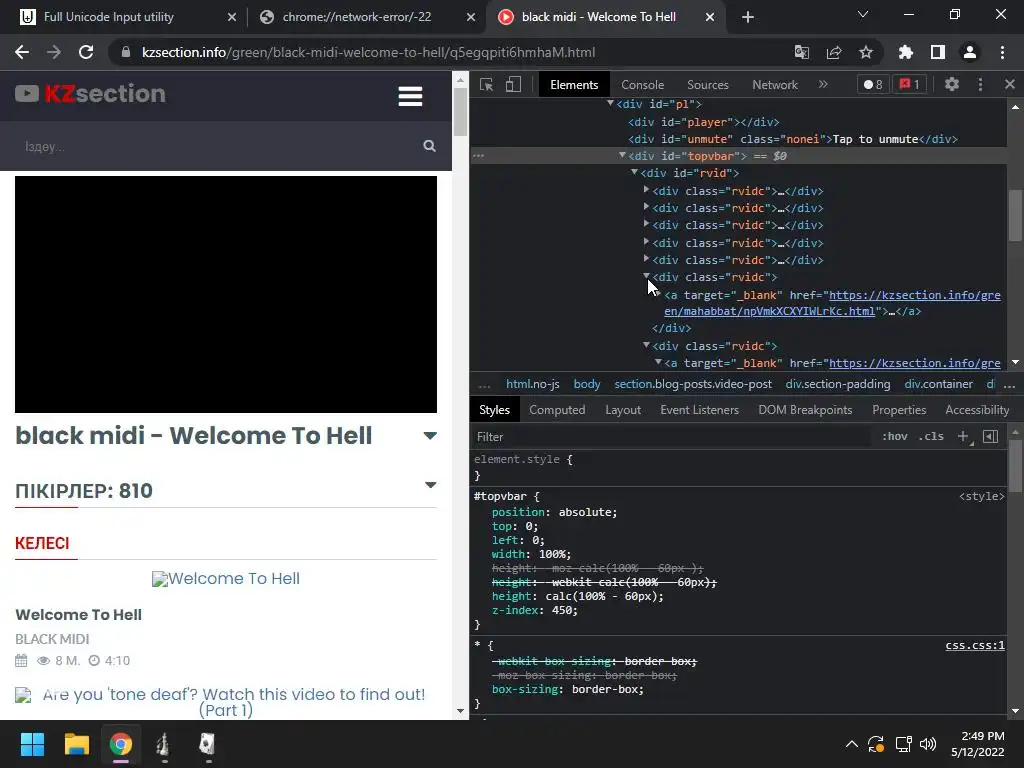Screen dimensions: 1024x768
Task: Go back in Chrome
Action: pos(22,52)
